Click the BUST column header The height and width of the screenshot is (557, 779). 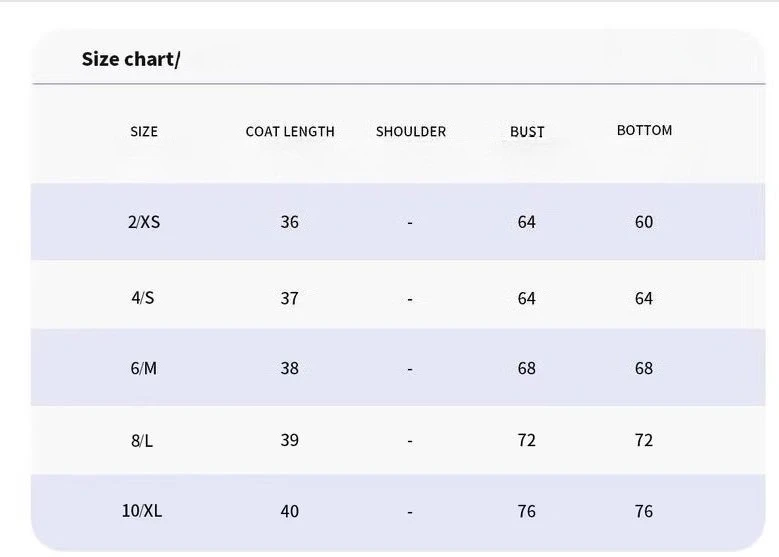tap(527, 132)
